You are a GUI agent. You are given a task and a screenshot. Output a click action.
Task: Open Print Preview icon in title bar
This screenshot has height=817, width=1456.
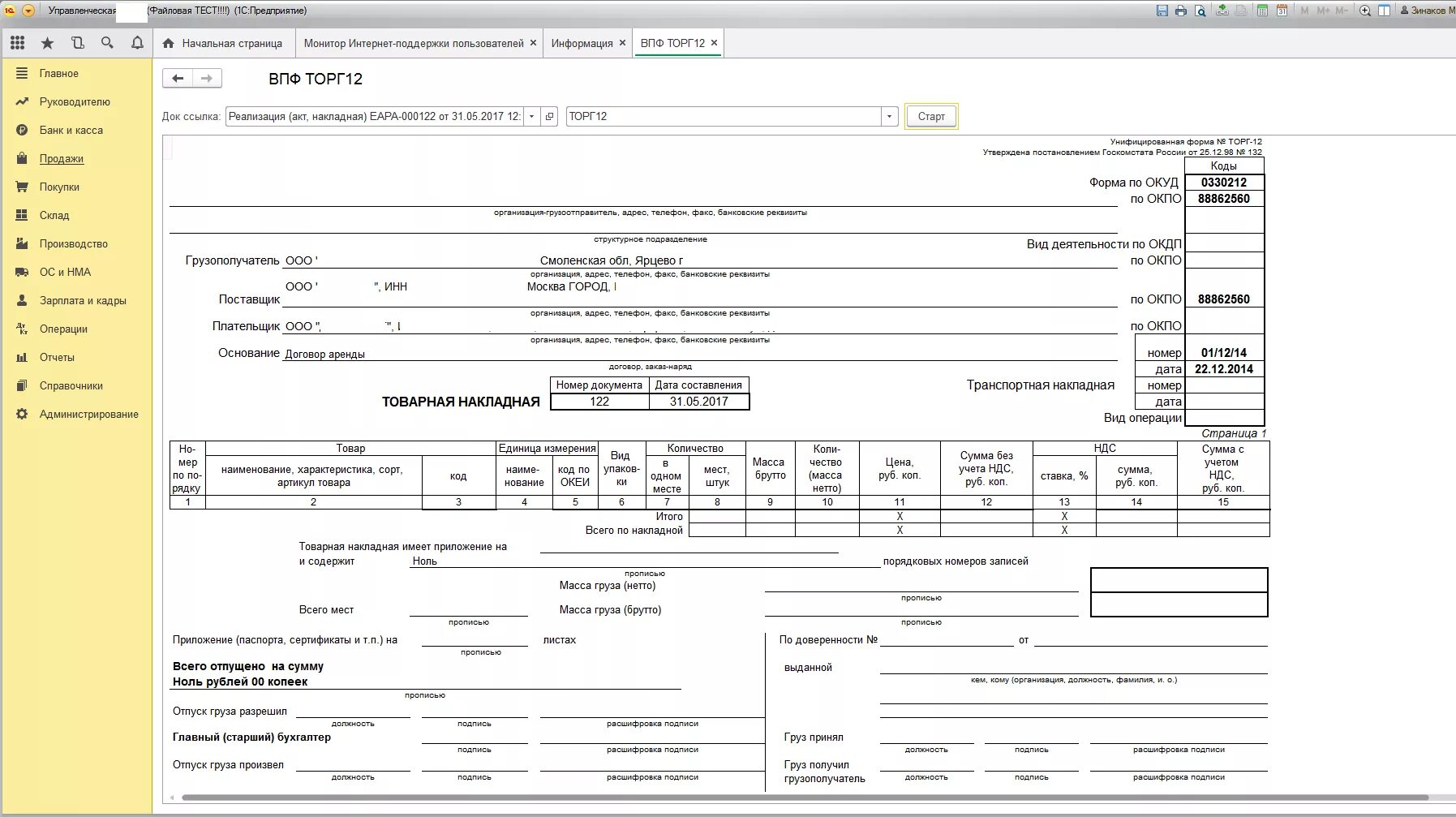pyautogui.click(x=1200, y=11)
